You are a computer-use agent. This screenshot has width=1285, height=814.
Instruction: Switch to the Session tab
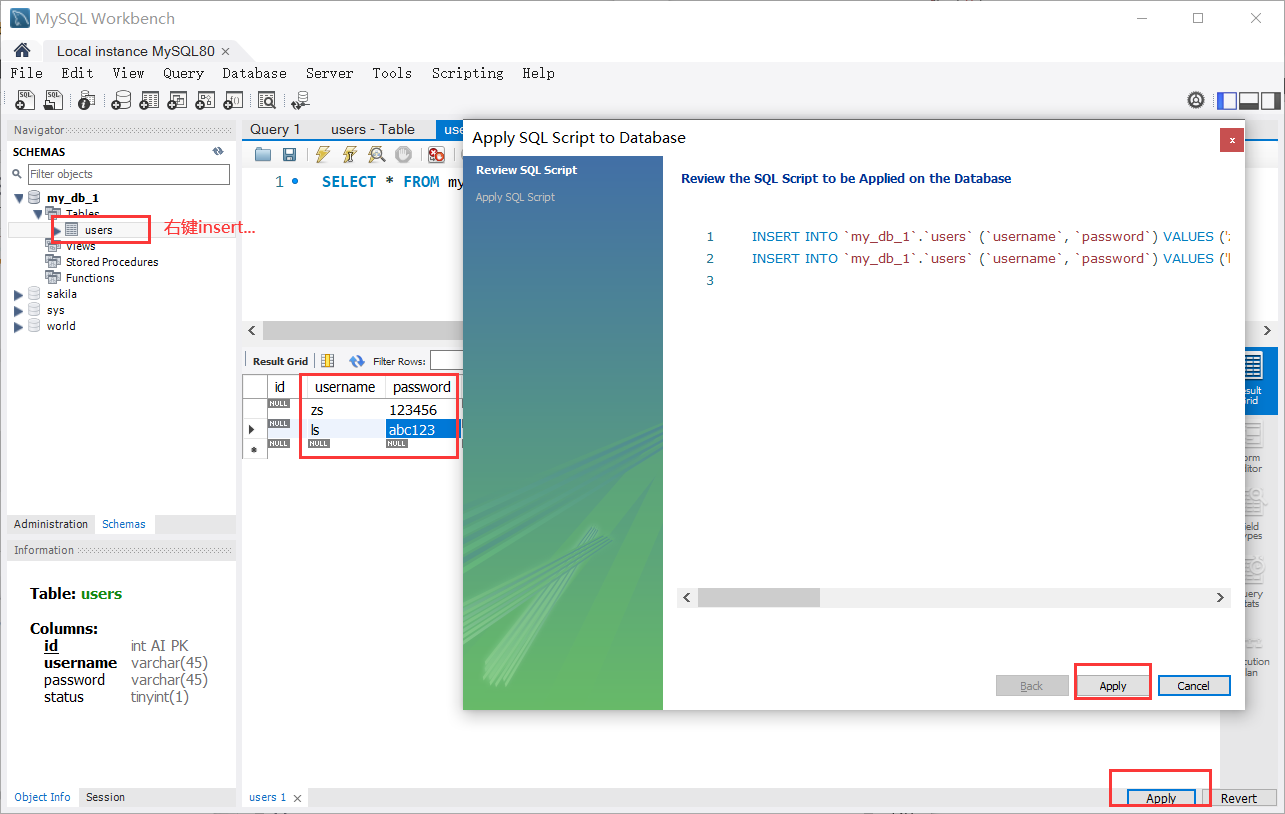point(105,797)
